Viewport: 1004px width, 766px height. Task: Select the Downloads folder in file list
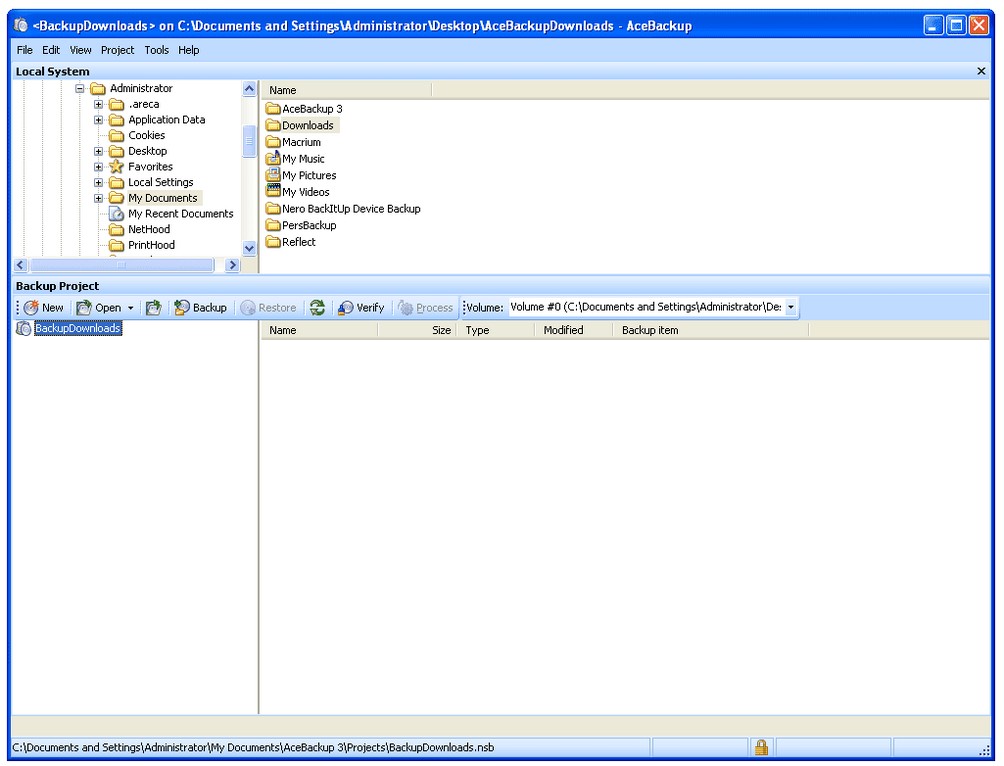300,126
